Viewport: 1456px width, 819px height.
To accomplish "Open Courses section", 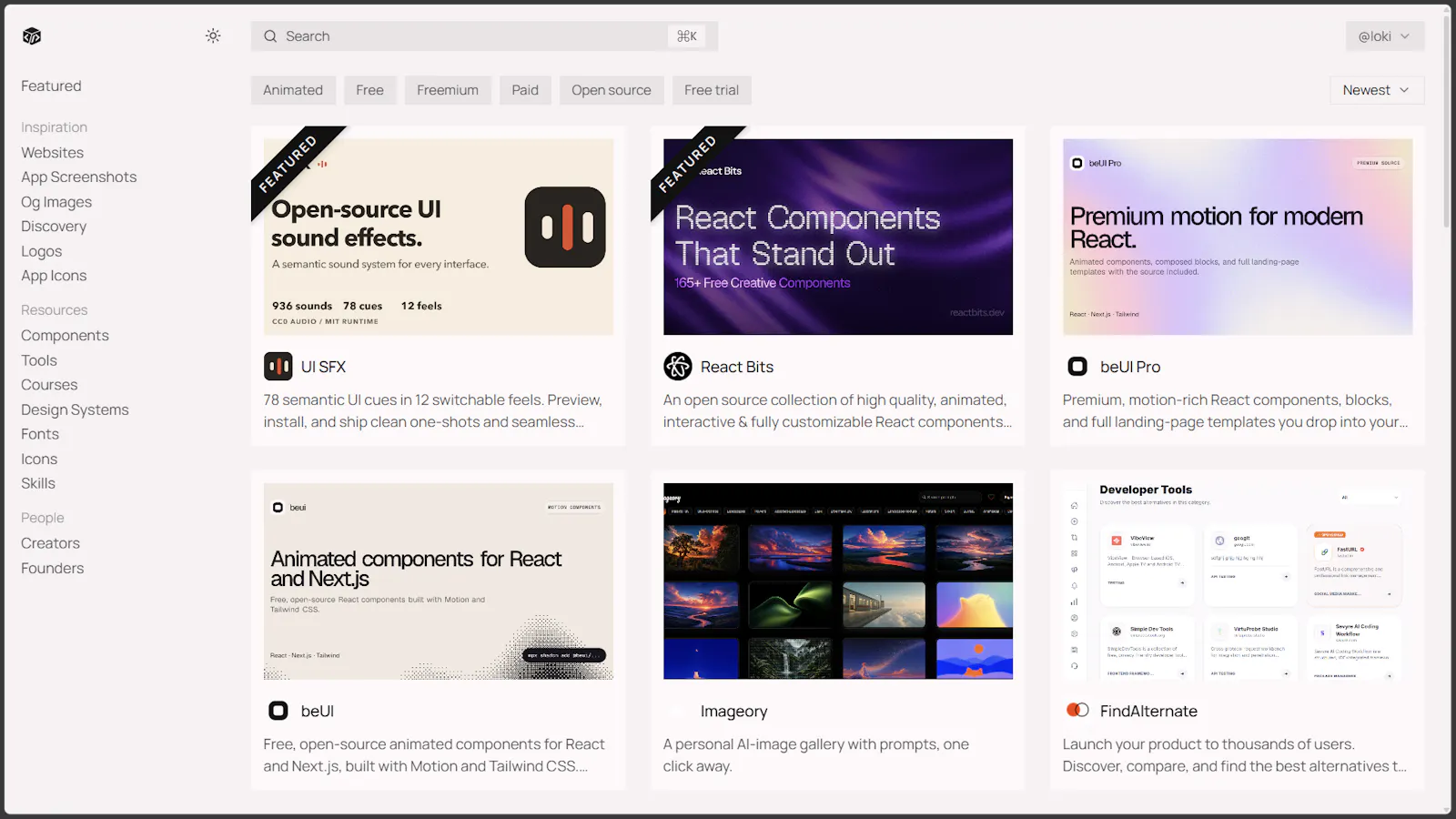I will (x=49, y=385).
